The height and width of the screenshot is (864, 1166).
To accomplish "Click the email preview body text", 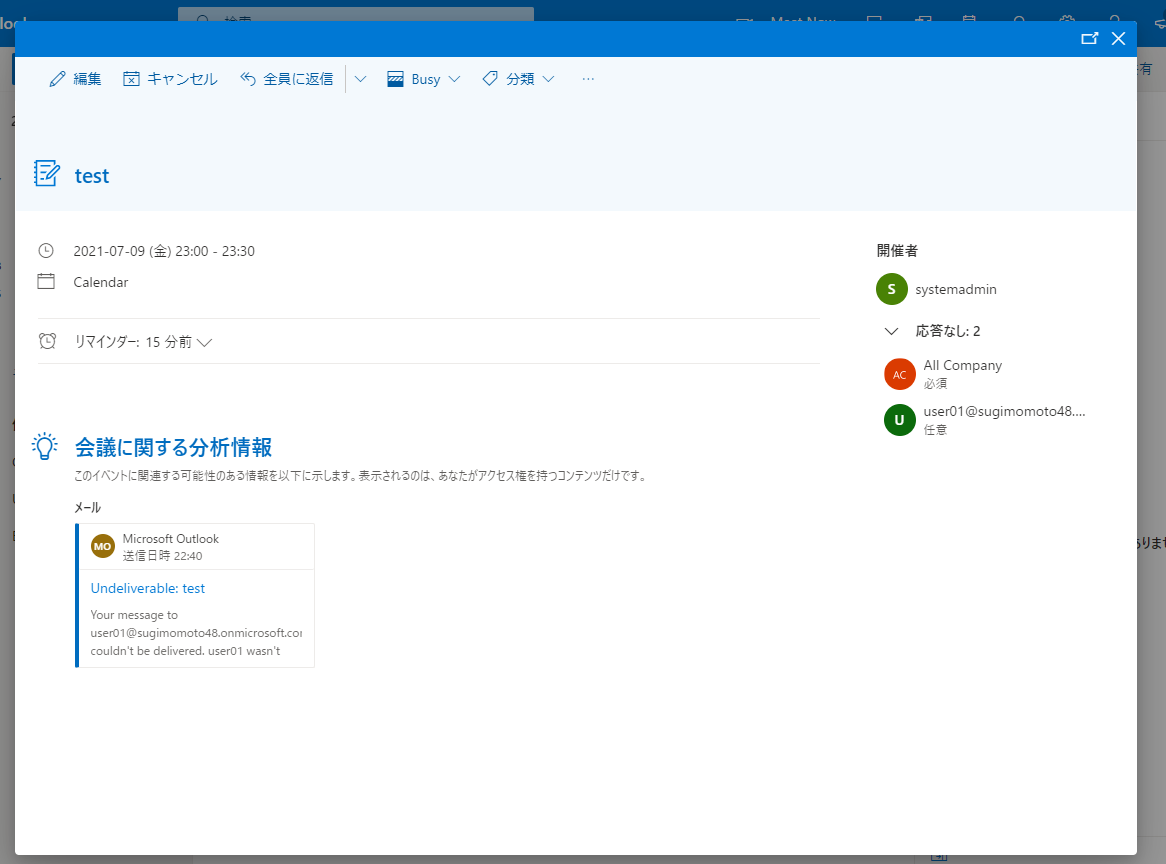I will pos(196,633).
